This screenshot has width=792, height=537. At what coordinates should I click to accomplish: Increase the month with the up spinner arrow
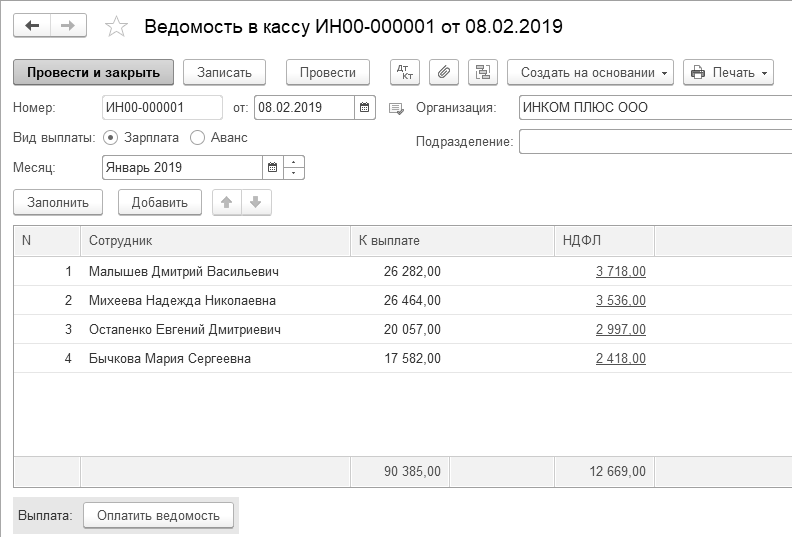294,162
